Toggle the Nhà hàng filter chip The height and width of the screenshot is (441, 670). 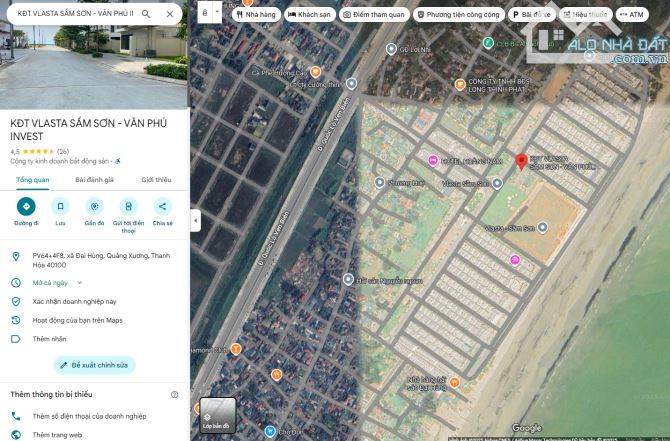coord(256,15)
